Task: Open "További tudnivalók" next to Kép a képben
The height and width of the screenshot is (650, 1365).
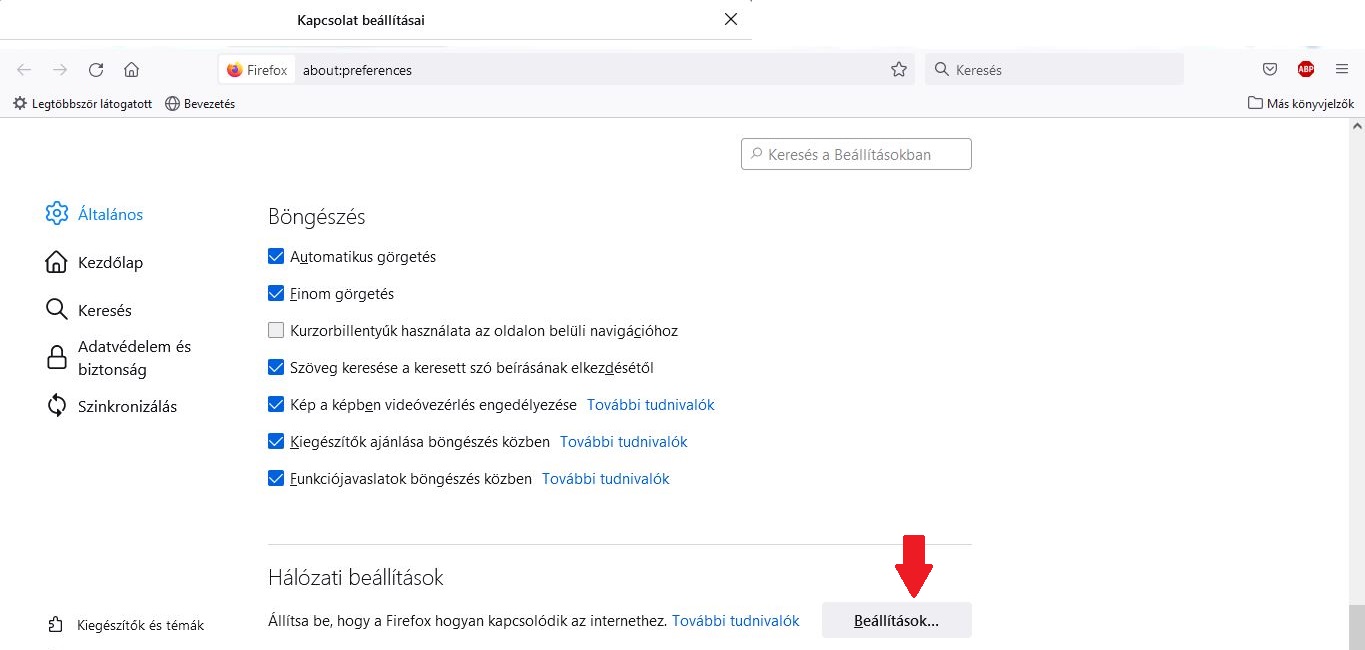Action: tap(651, 404)
